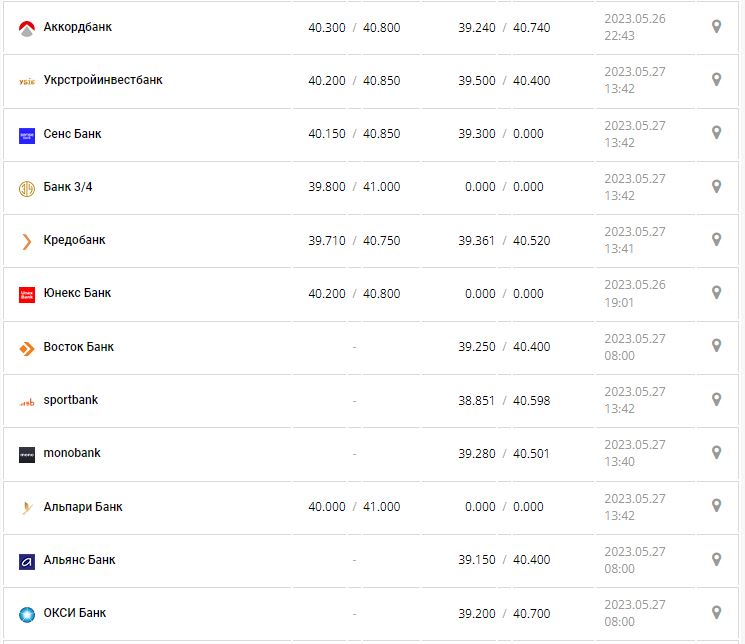Click the Кредобанк orange chevron logo
The height and width of the screenshot is (644, 745).
27,241
